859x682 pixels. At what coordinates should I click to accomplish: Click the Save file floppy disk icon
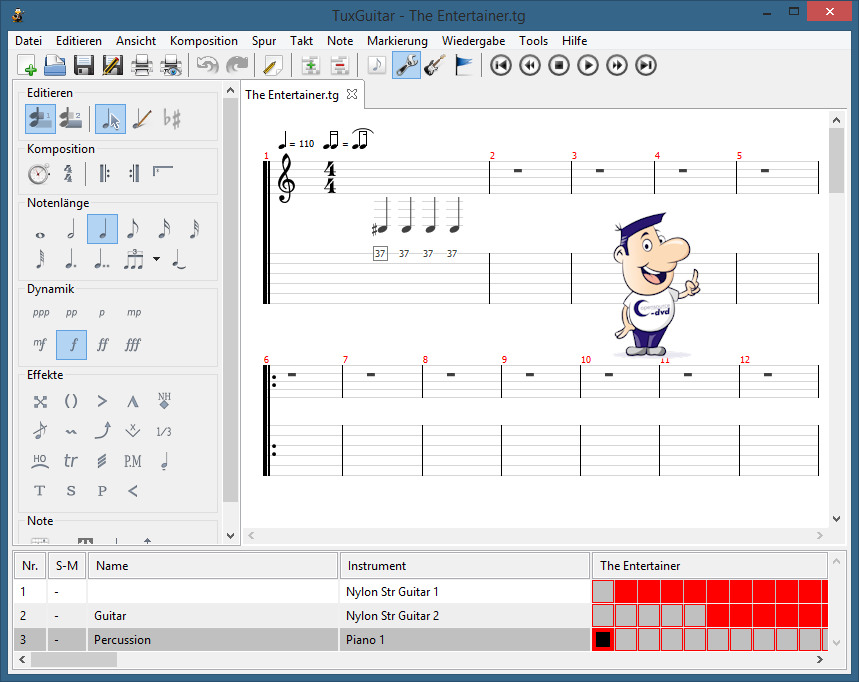point(84,66)
